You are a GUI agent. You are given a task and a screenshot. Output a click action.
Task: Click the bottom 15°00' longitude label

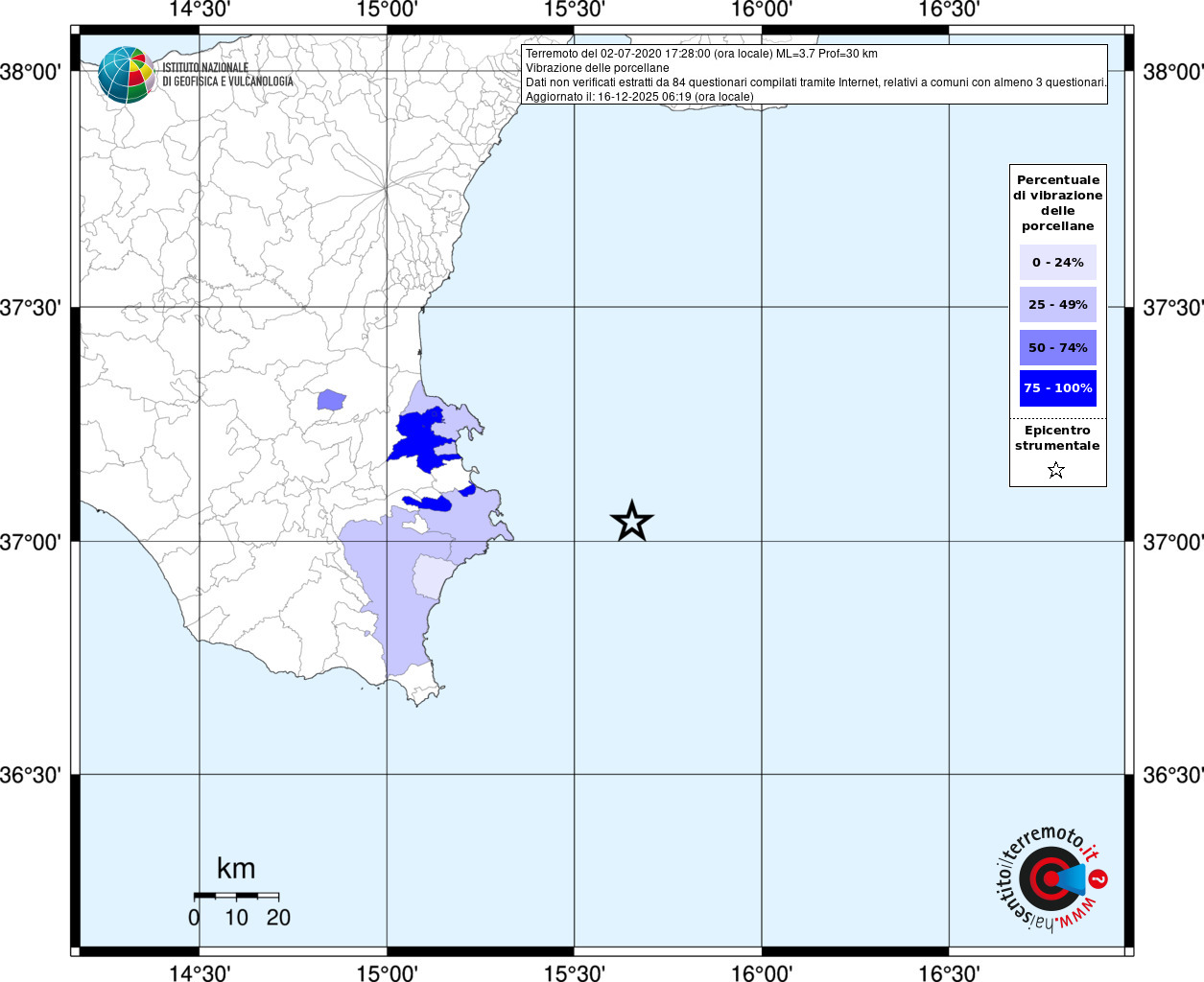click(x=387, y=973)
